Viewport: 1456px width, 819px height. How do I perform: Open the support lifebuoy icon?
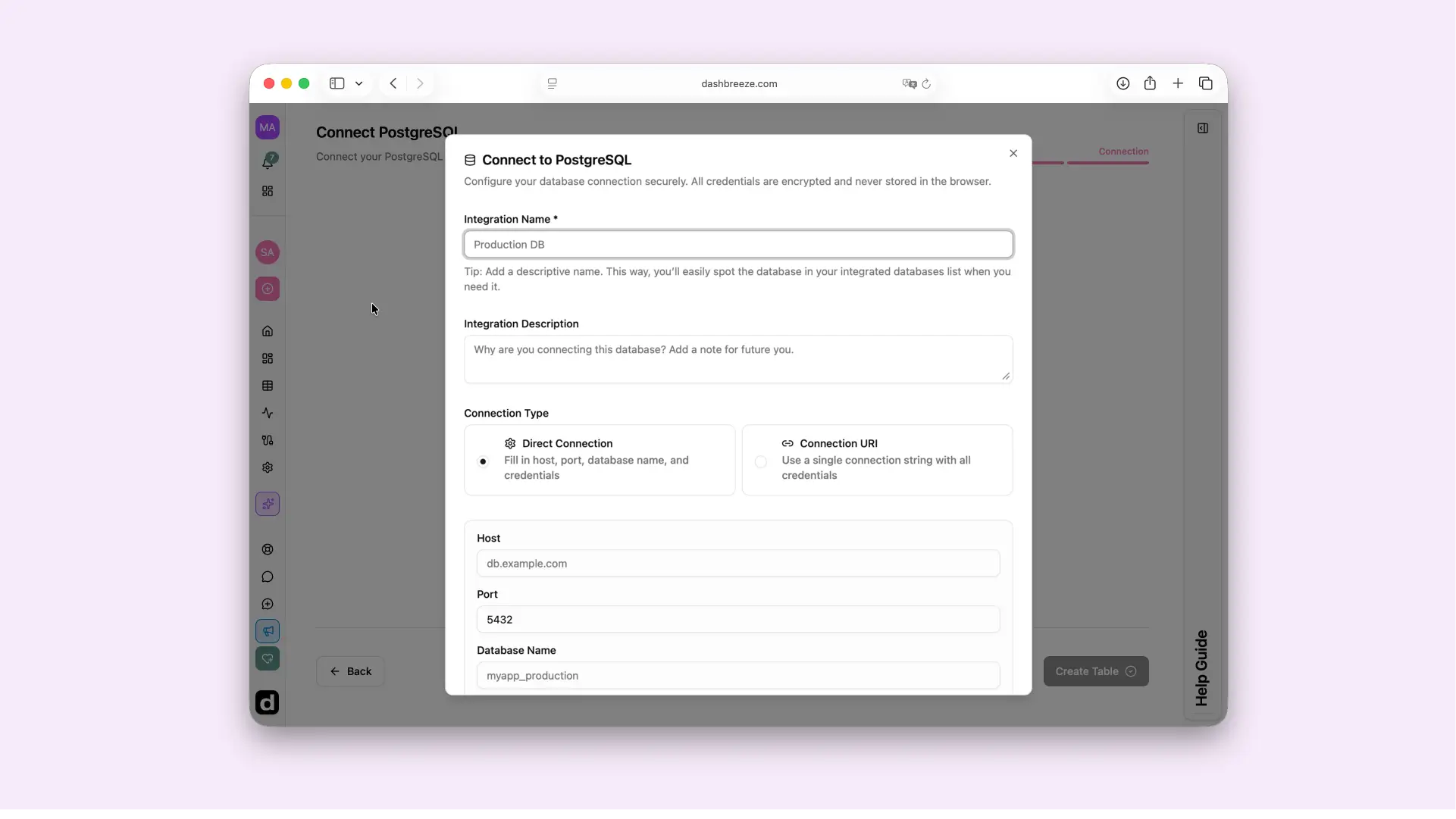pos(268,549)
